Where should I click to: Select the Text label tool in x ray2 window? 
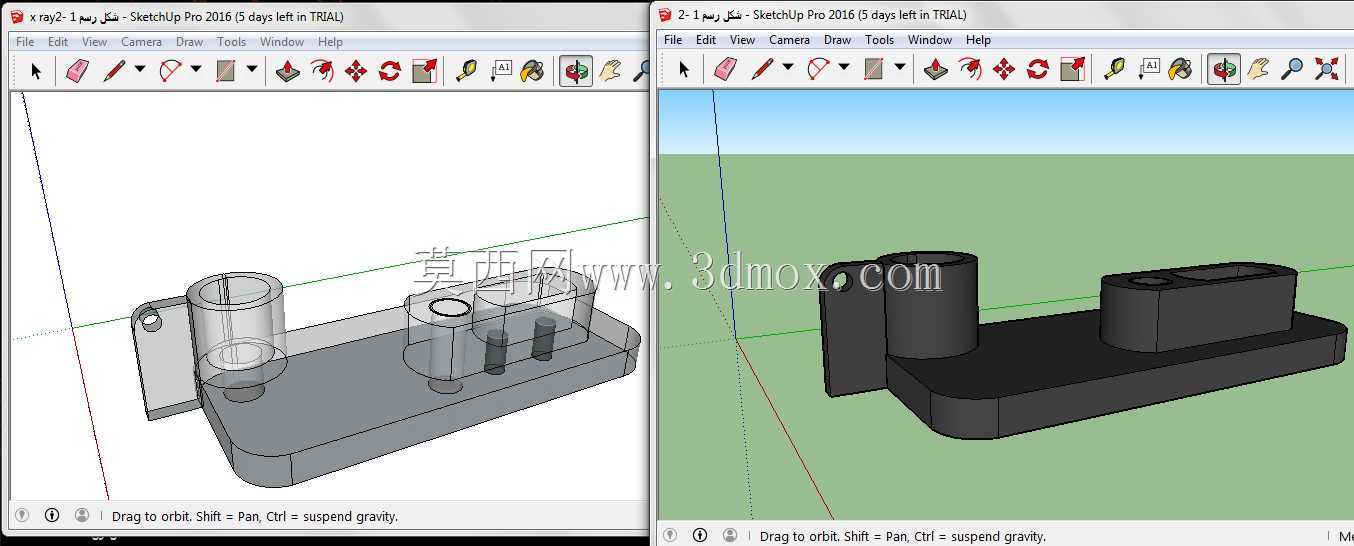pos(500,71)
